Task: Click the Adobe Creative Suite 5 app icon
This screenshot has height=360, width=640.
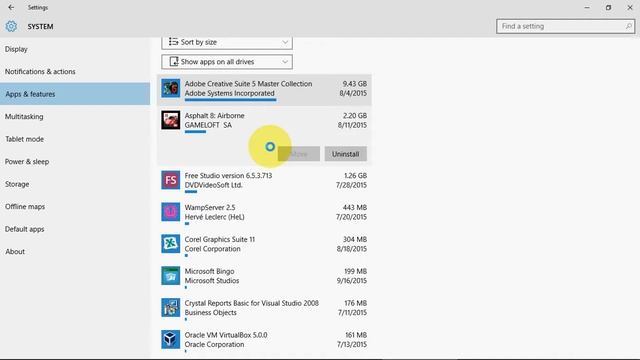Action: (x=170, y=88)
